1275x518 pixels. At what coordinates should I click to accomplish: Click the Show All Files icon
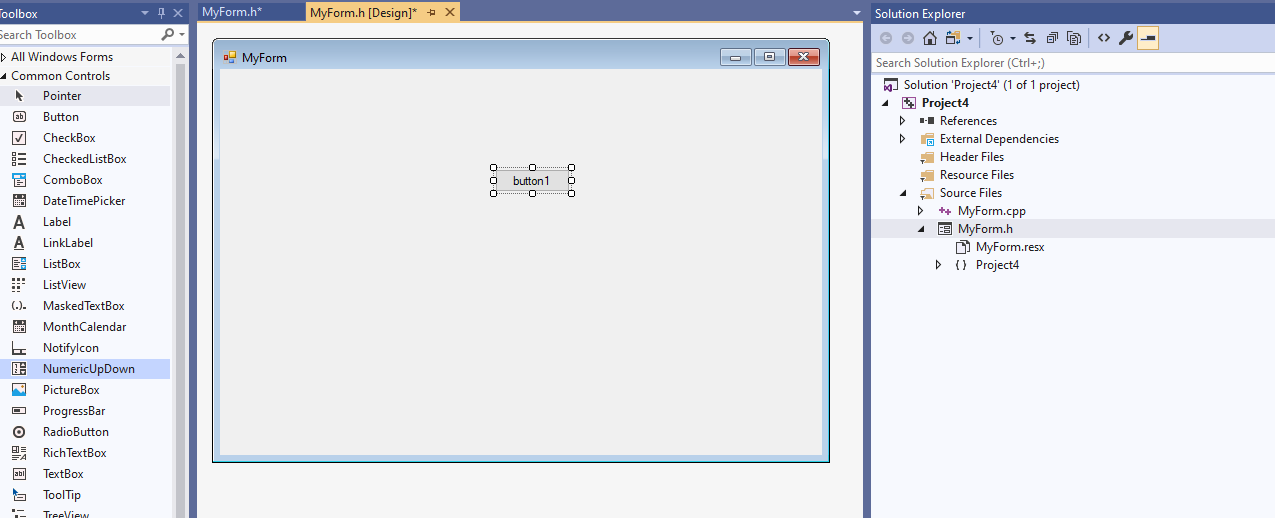[x=1074, y=38]
